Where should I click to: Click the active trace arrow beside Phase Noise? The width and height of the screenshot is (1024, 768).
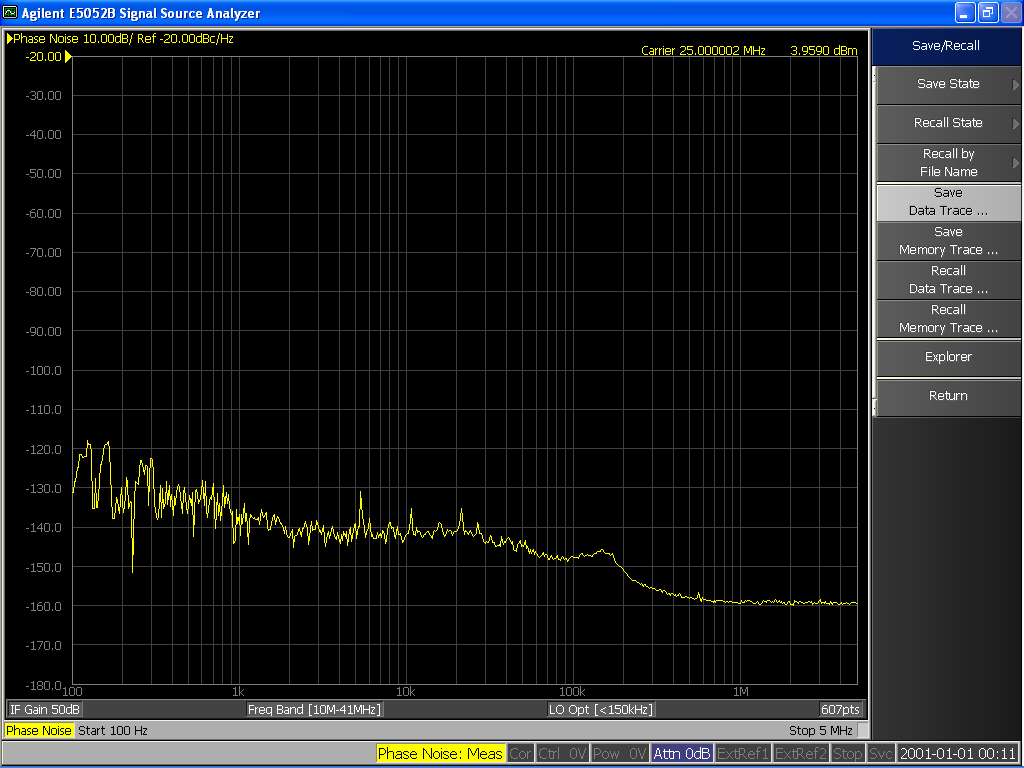(9, 39)
